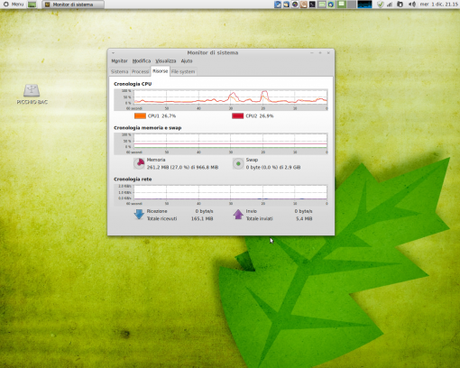Click the green shield checkmark tray icon
Screen dimensions: 460x368
click(x=380, y=4)
